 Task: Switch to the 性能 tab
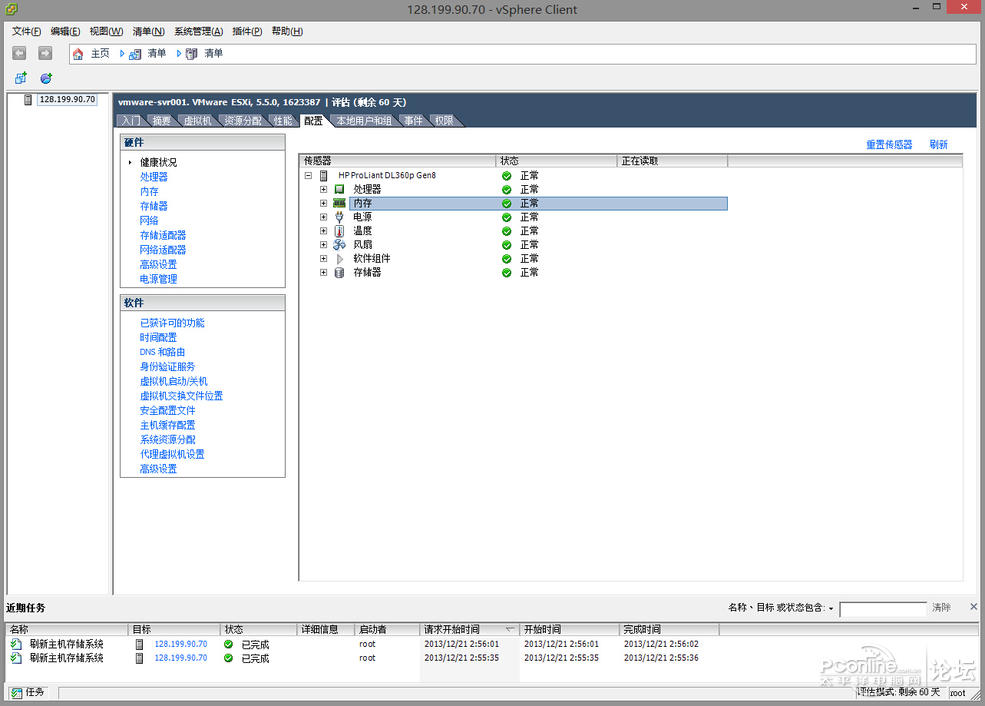pos(283,121)
